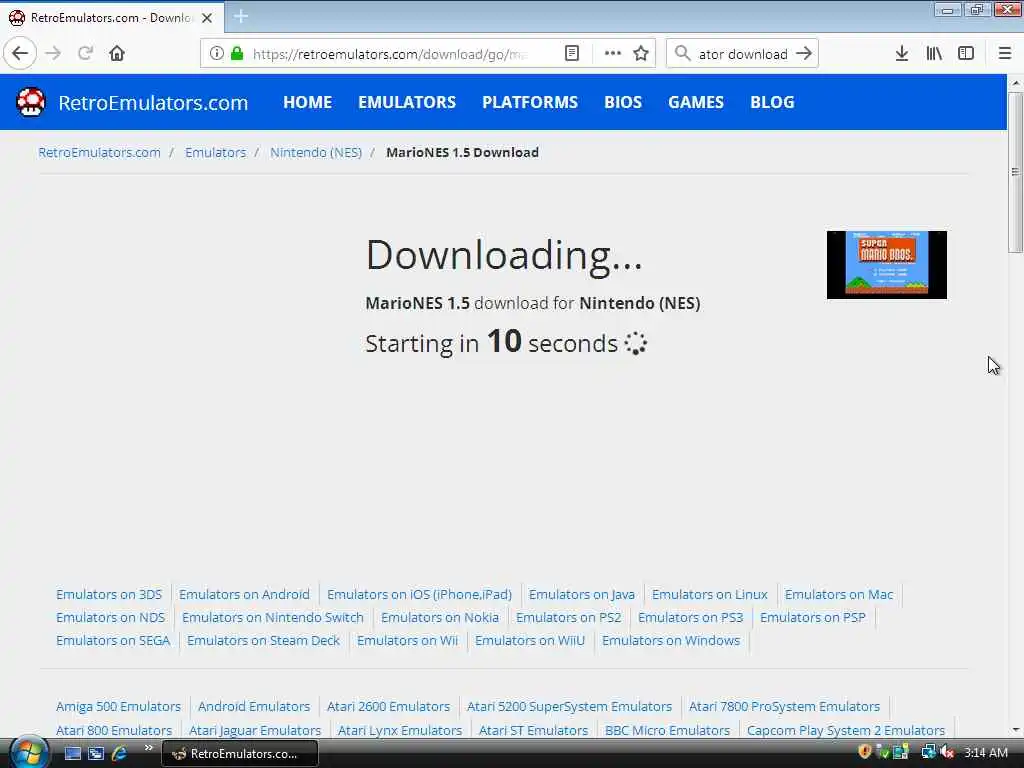This screenshot has width=1024, height=768.
Task: Open the Windows Start orb
Action: (x=27, y=752)
